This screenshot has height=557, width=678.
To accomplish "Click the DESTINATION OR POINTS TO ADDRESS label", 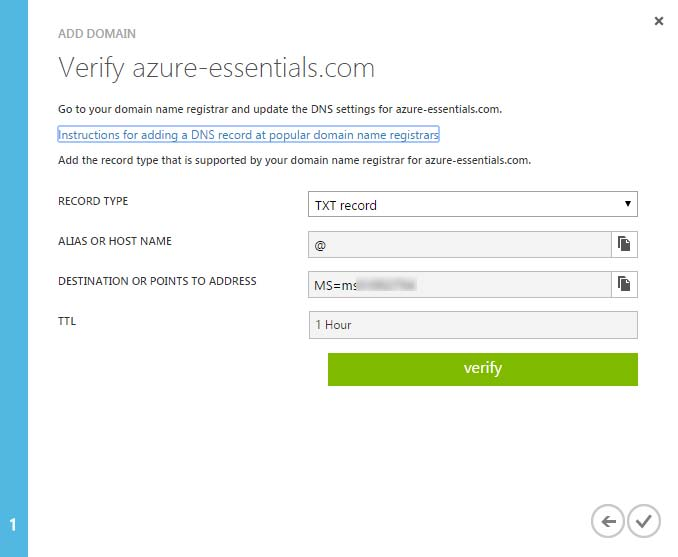I will pyautogui.click(x=157, y=281).
